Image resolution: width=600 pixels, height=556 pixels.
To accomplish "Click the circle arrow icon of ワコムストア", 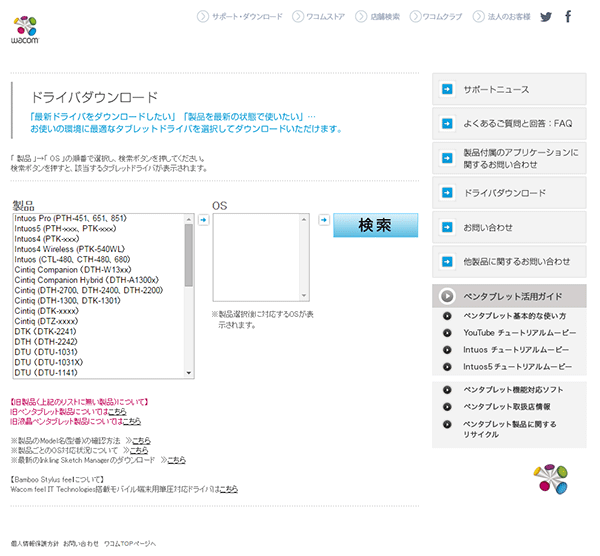I will [x=298, y=16].
